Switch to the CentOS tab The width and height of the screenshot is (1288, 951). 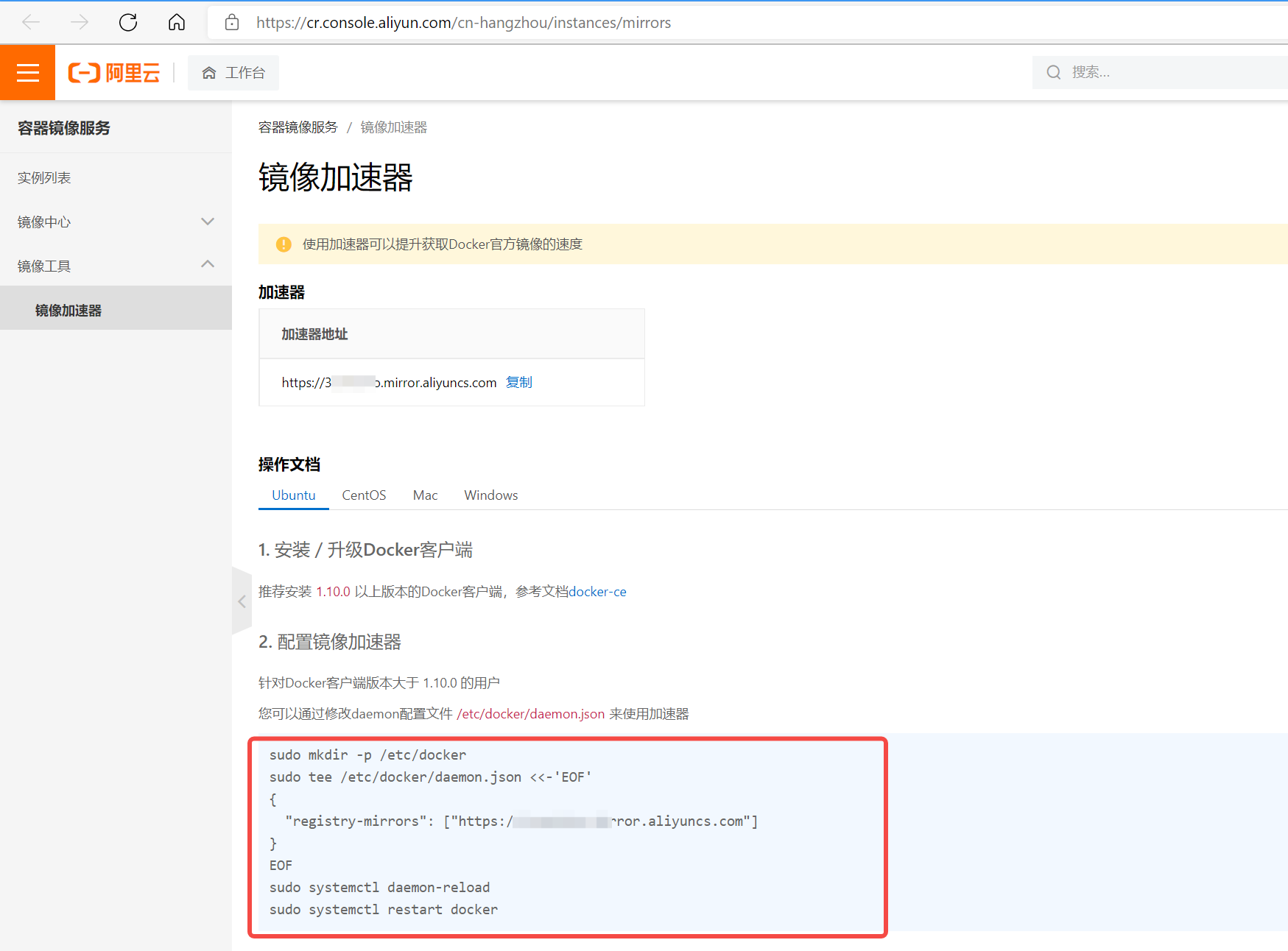pyautogui.click(x=364, y=495)
